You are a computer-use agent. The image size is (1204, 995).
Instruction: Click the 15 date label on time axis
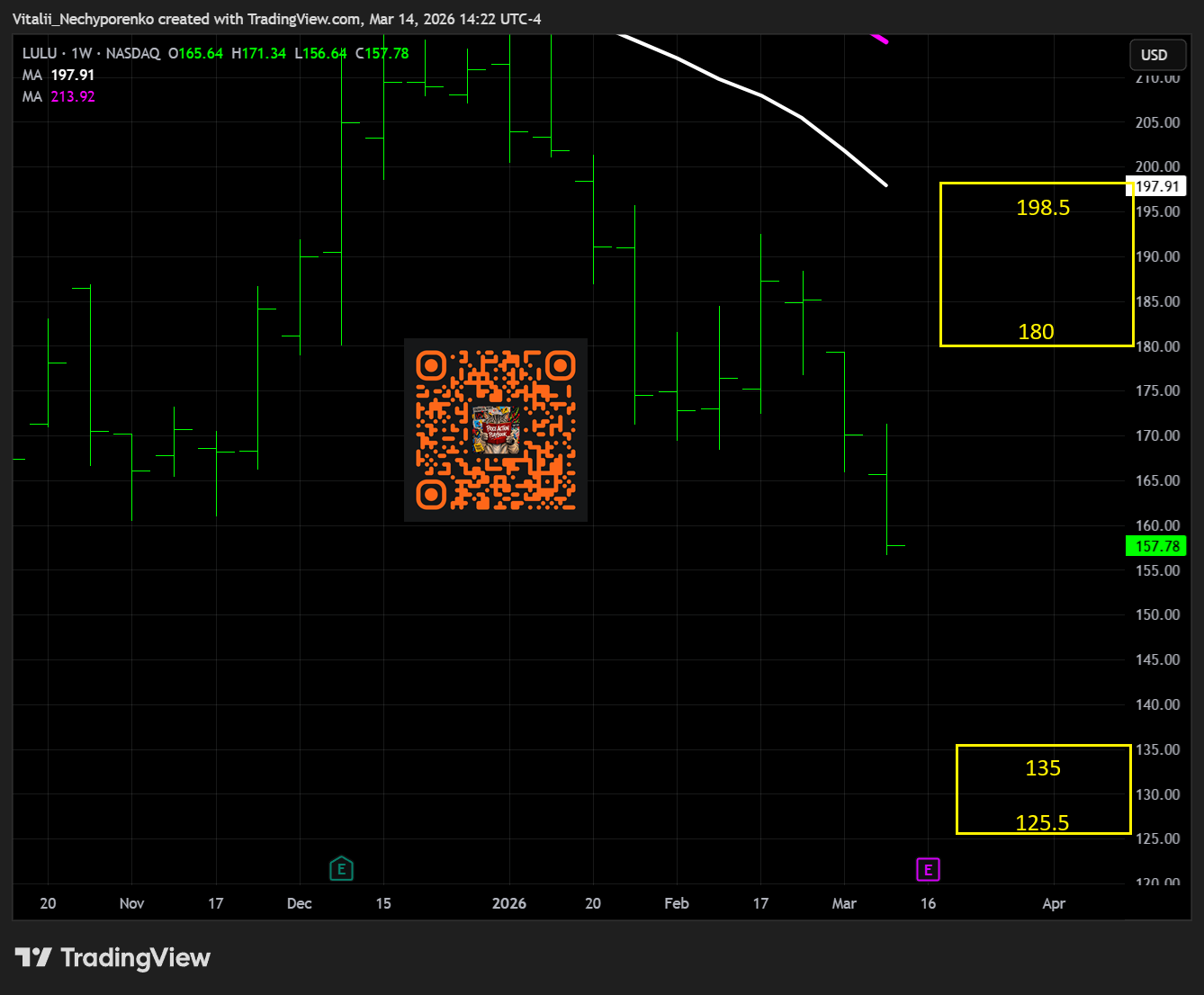(x=383, y=903)
